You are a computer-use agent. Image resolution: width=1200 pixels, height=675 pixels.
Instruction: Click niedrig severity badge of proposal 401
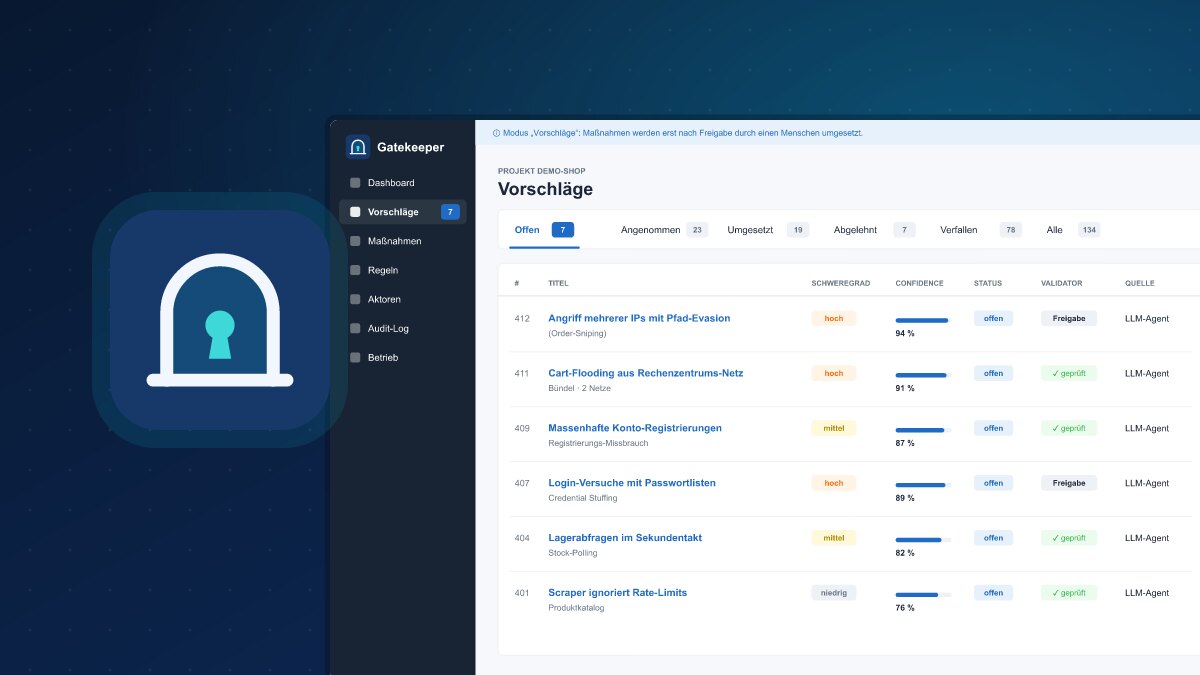[834, 593]
